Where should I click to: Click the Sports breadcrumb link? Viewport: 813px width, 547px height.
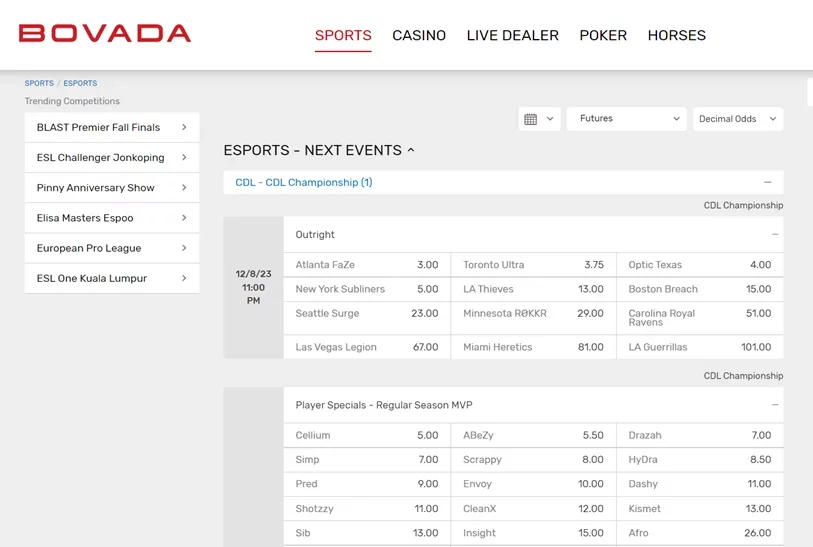tap(39, 83)
